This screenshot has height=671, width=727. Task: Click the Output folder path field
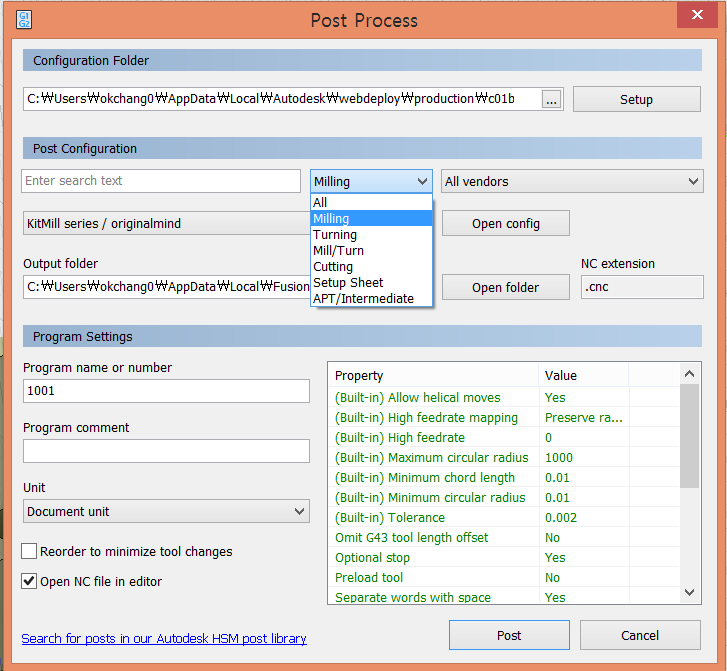coord(166,287)
